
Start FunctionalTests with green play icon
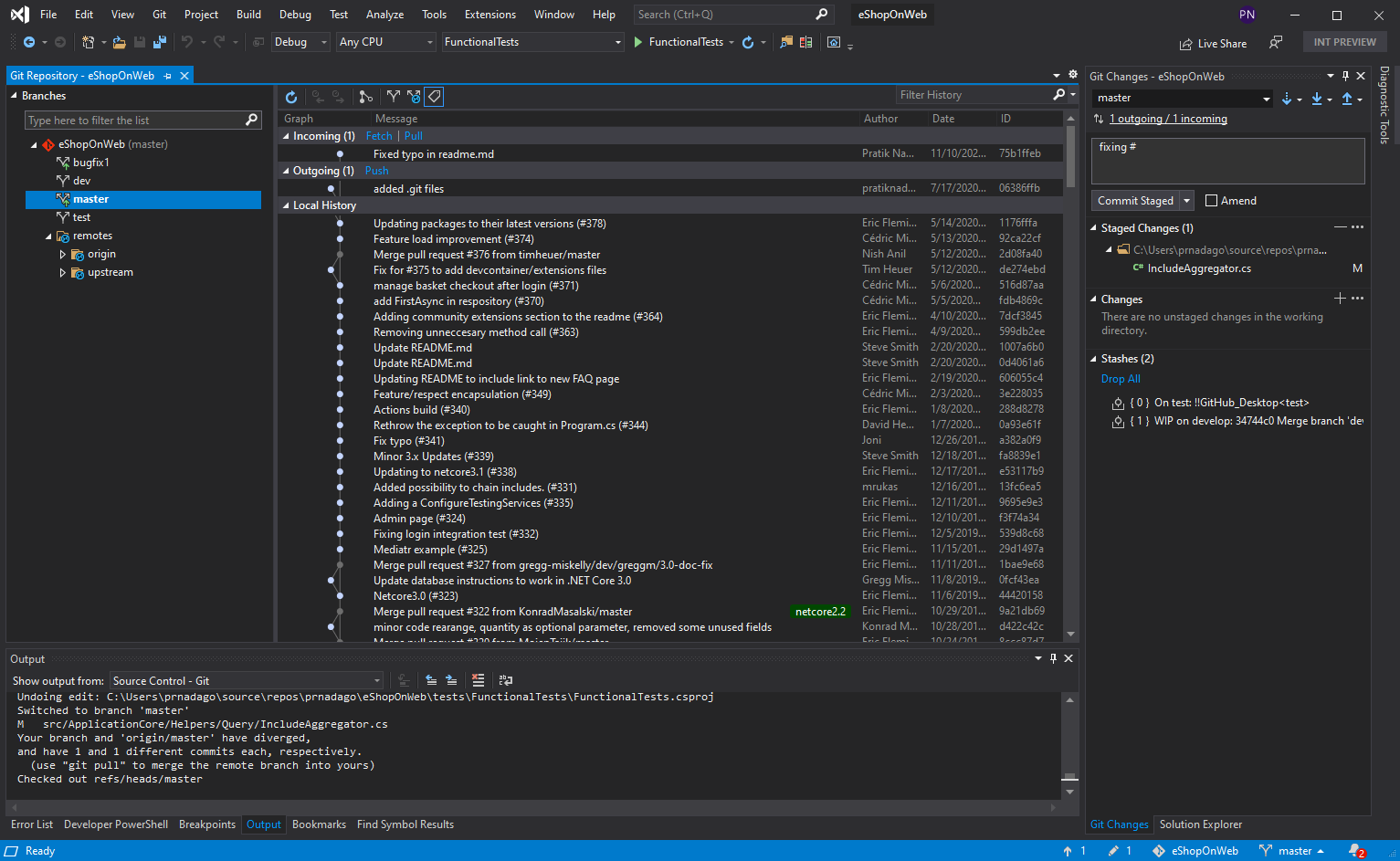[638, 42]
